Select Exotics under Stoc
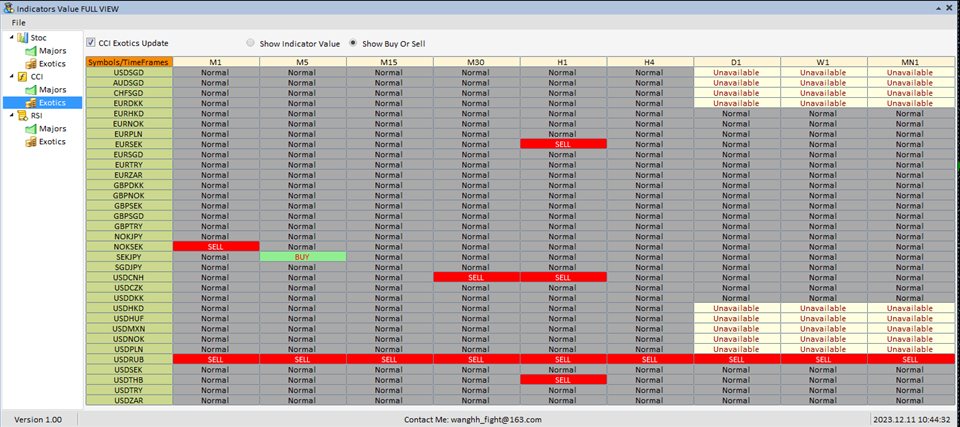This screenshot has height=427, width=960. [52, 64]
